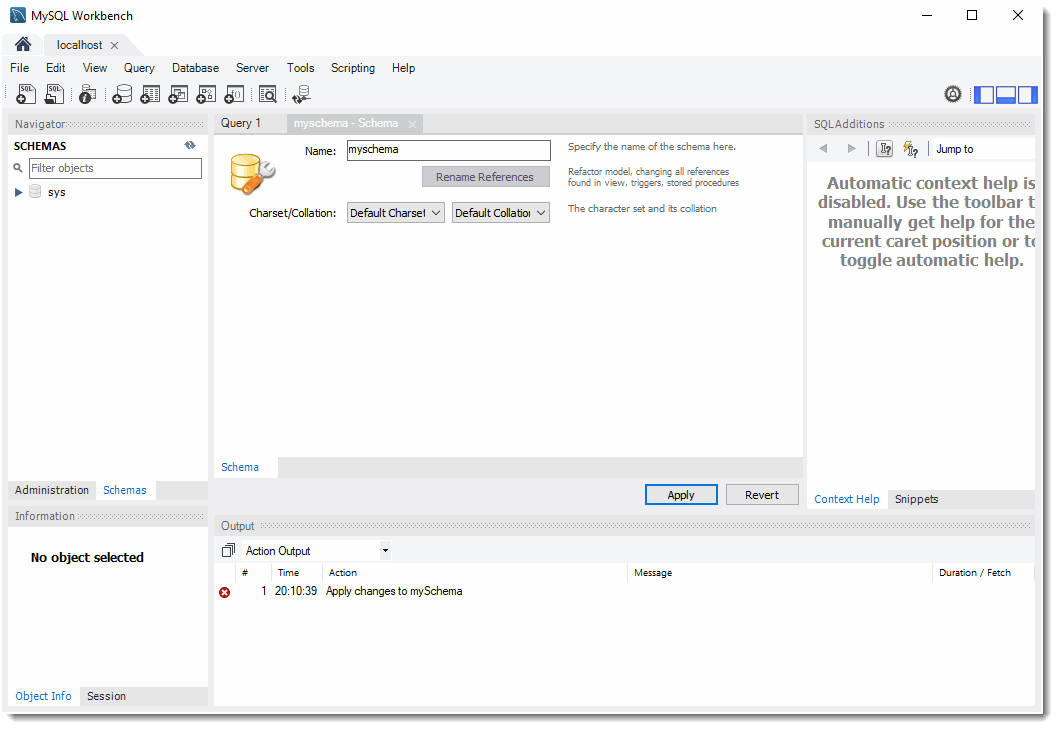The height and width of the screenshot is (729, 1058).
Task: Open the object inspector toolbar icon
Action: point(87,94)
